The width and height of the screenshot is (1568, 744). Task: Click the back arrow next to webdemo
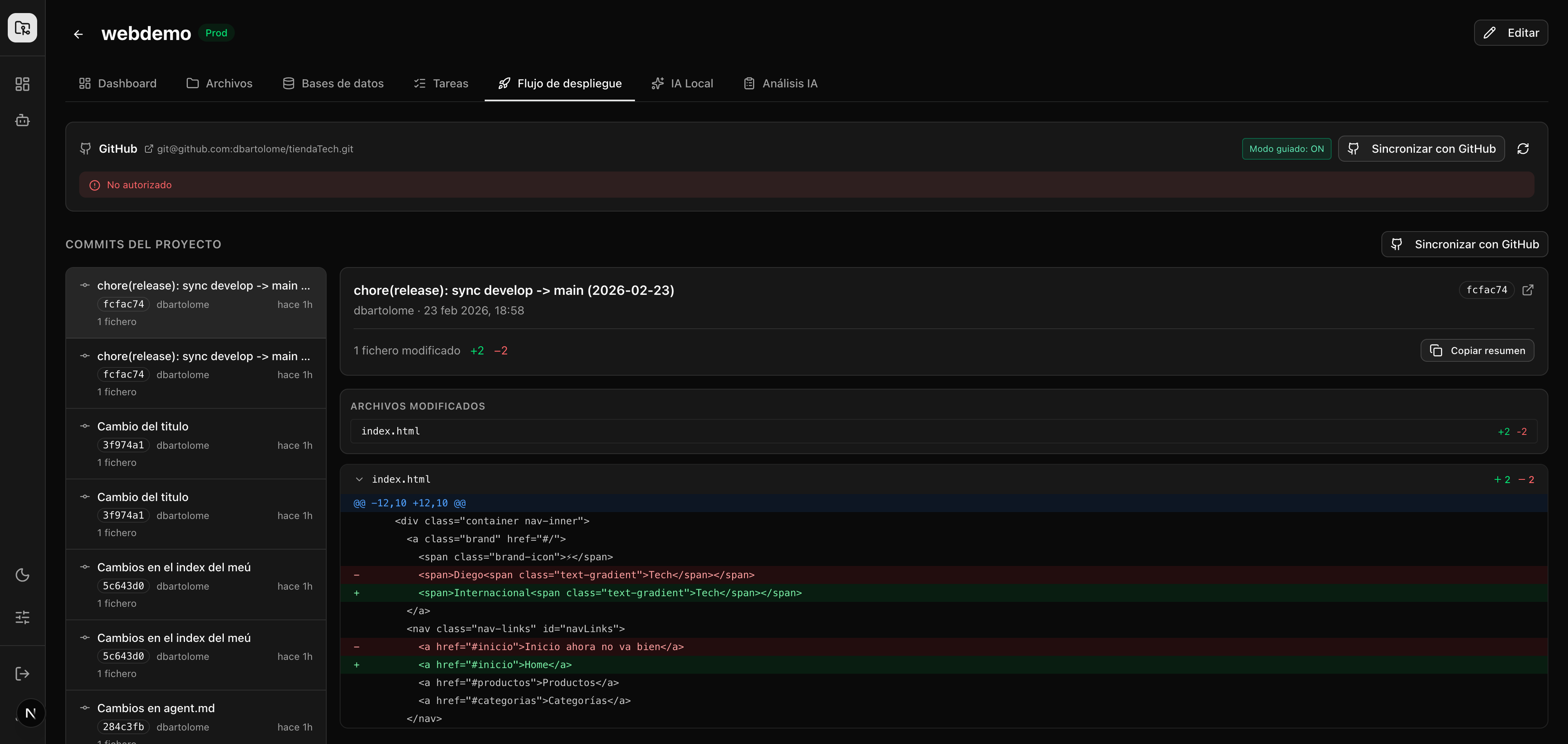click(78, 34)
